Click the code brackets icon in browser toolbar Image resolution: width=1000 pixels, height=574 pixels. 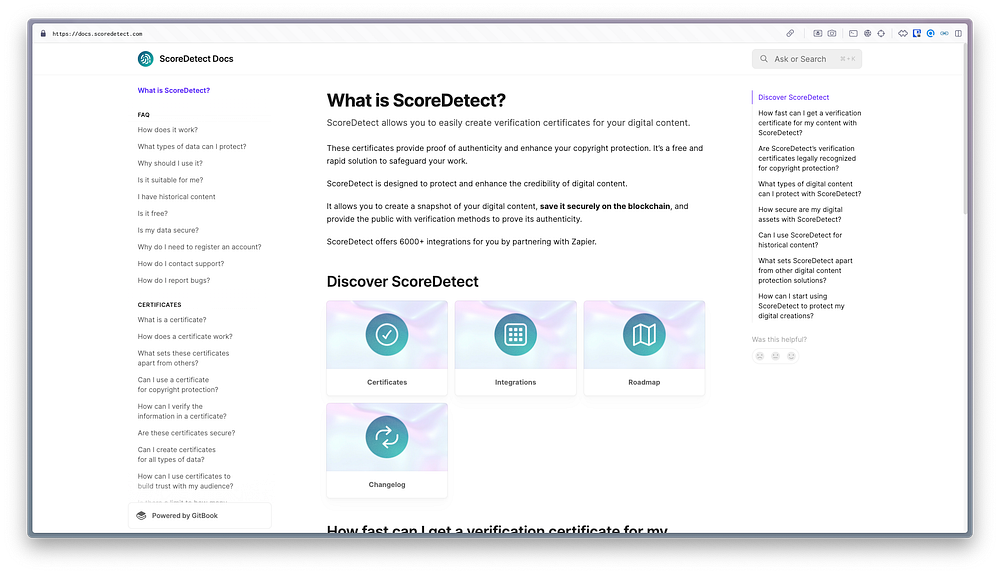pos(903,33)
